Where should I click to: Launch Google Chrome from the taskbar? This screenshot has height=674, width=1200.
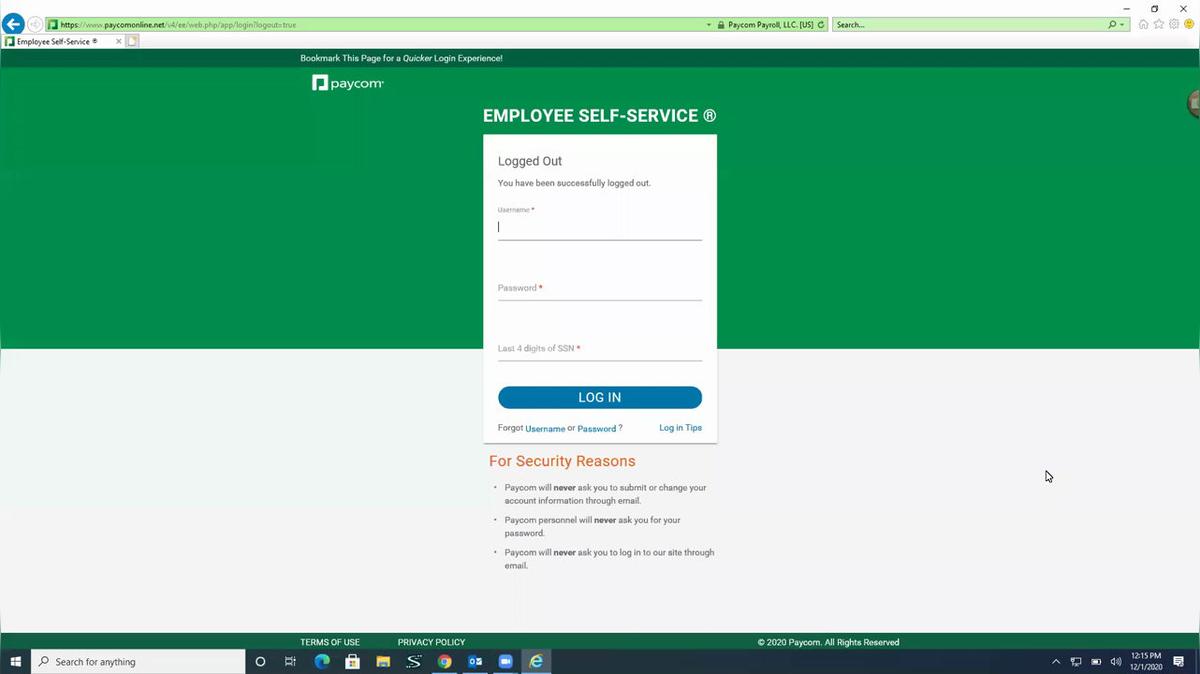[x=444, y=661]
